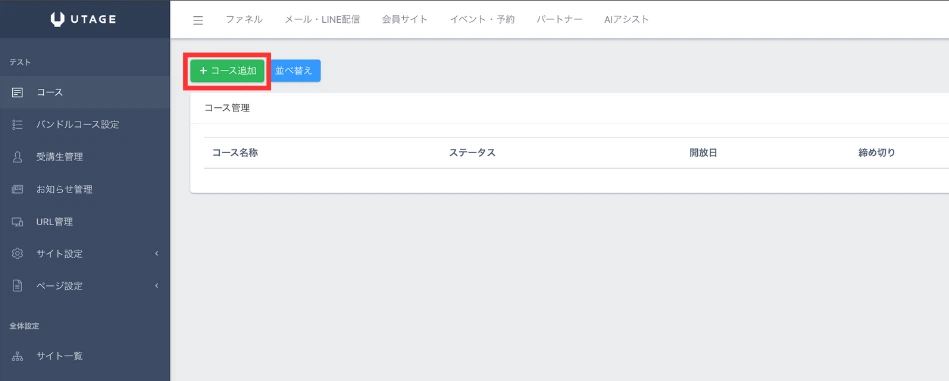Click the コース名称 column header
949x381 pixels.
click(x=235, y=153)
